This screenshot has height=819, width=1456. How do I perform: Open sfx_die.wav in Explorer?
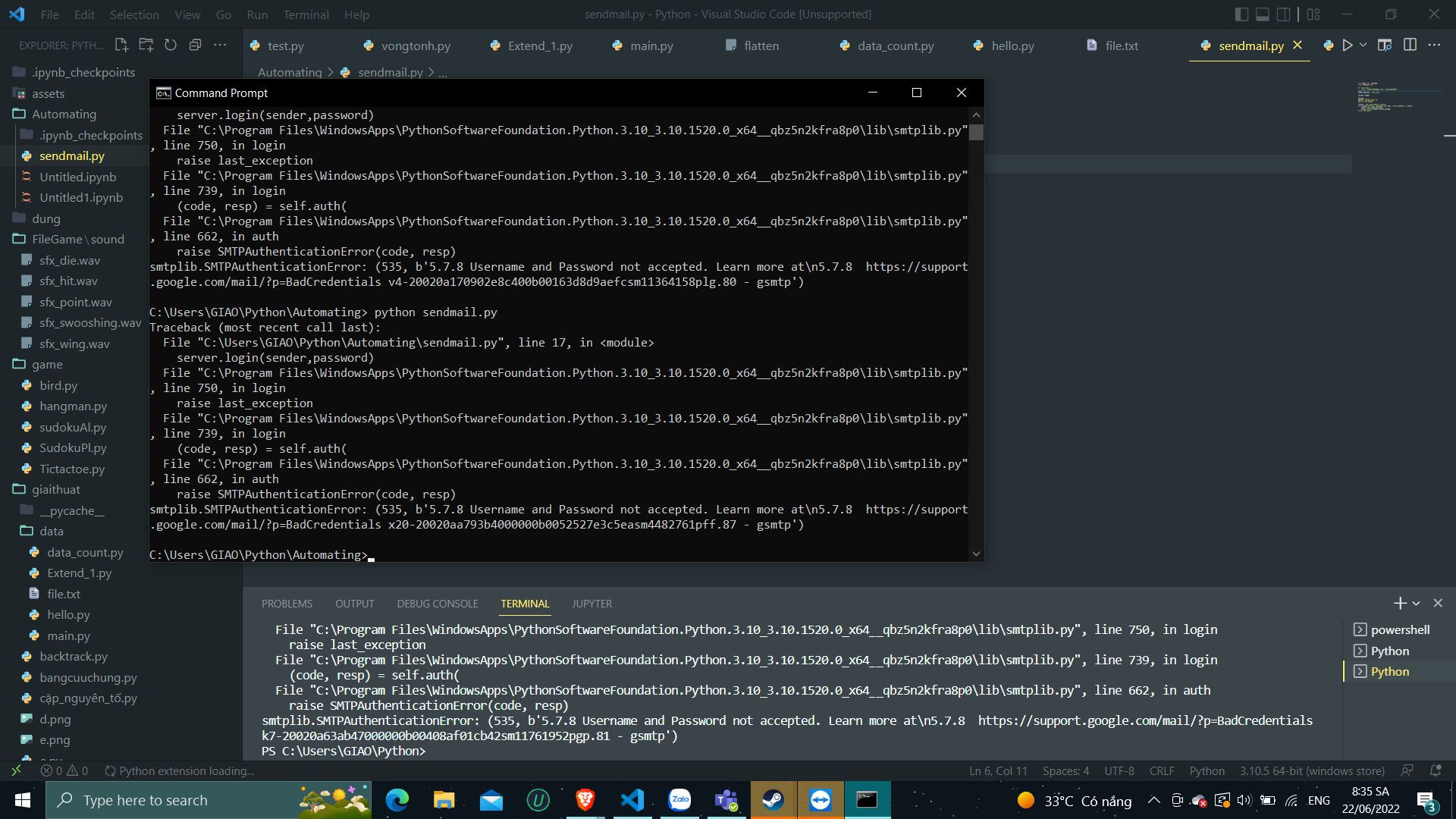[70, 260]
